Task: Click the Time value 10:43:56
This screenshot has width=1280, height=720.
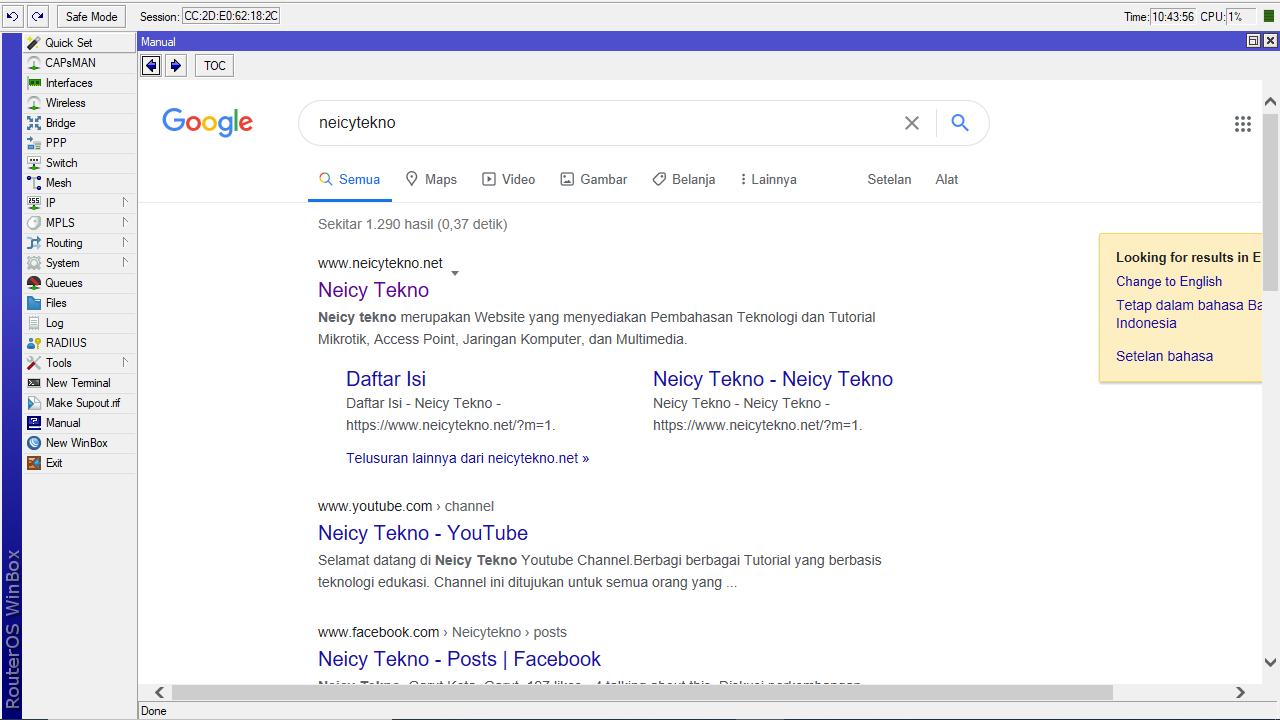Action: (1172, 16)
